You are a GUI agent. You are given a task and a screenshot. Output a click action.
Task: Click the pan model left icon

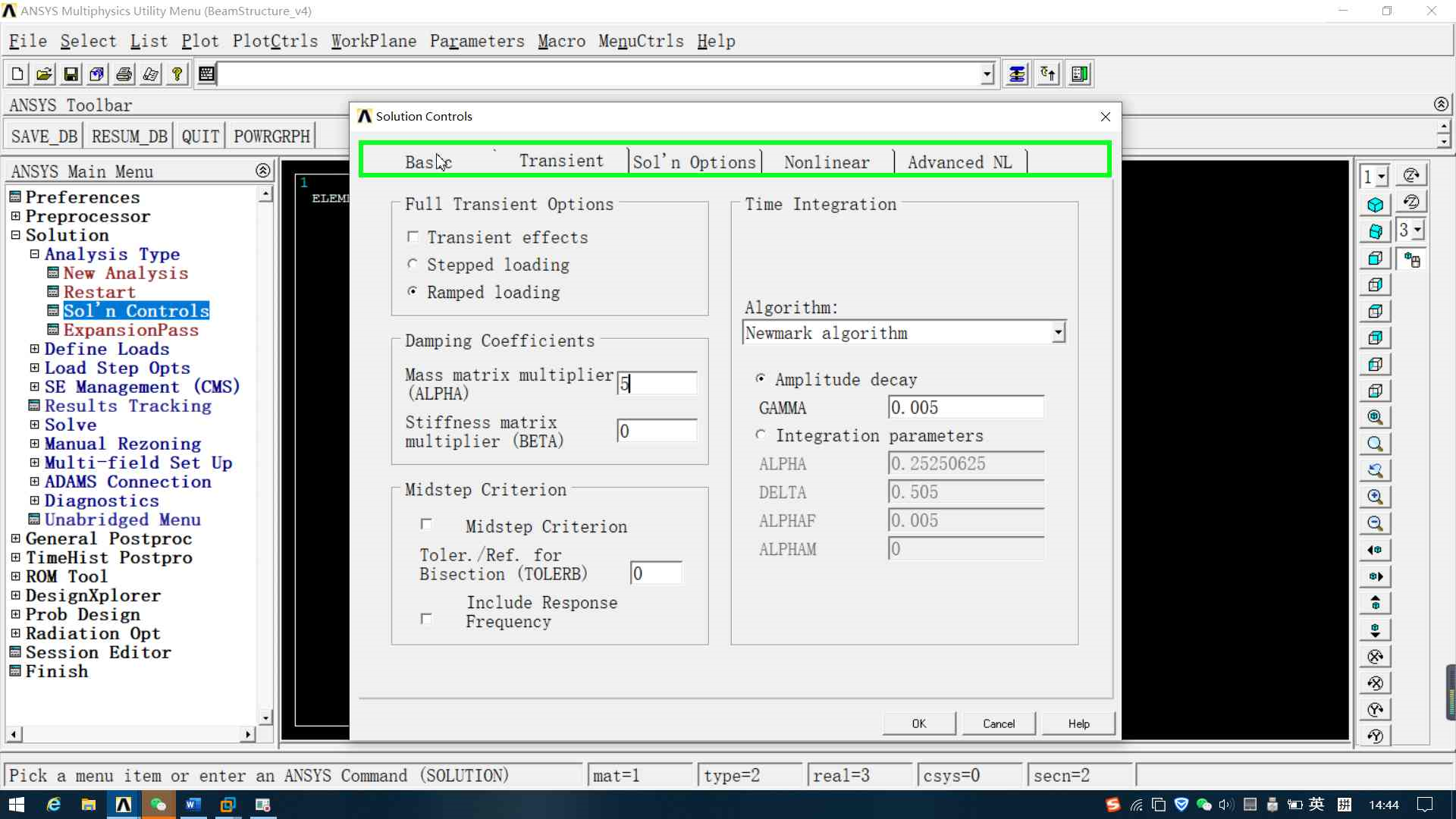[1375, 550]
